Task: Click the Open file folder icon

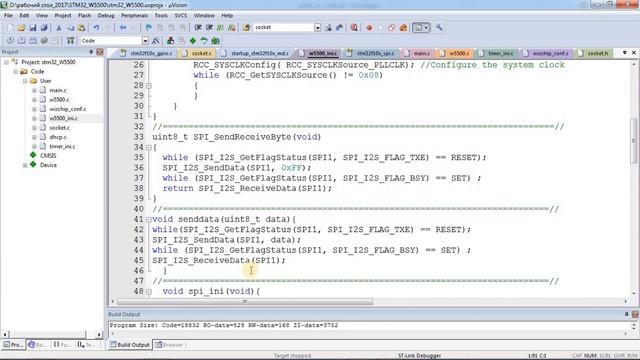Action: [21, 28]
